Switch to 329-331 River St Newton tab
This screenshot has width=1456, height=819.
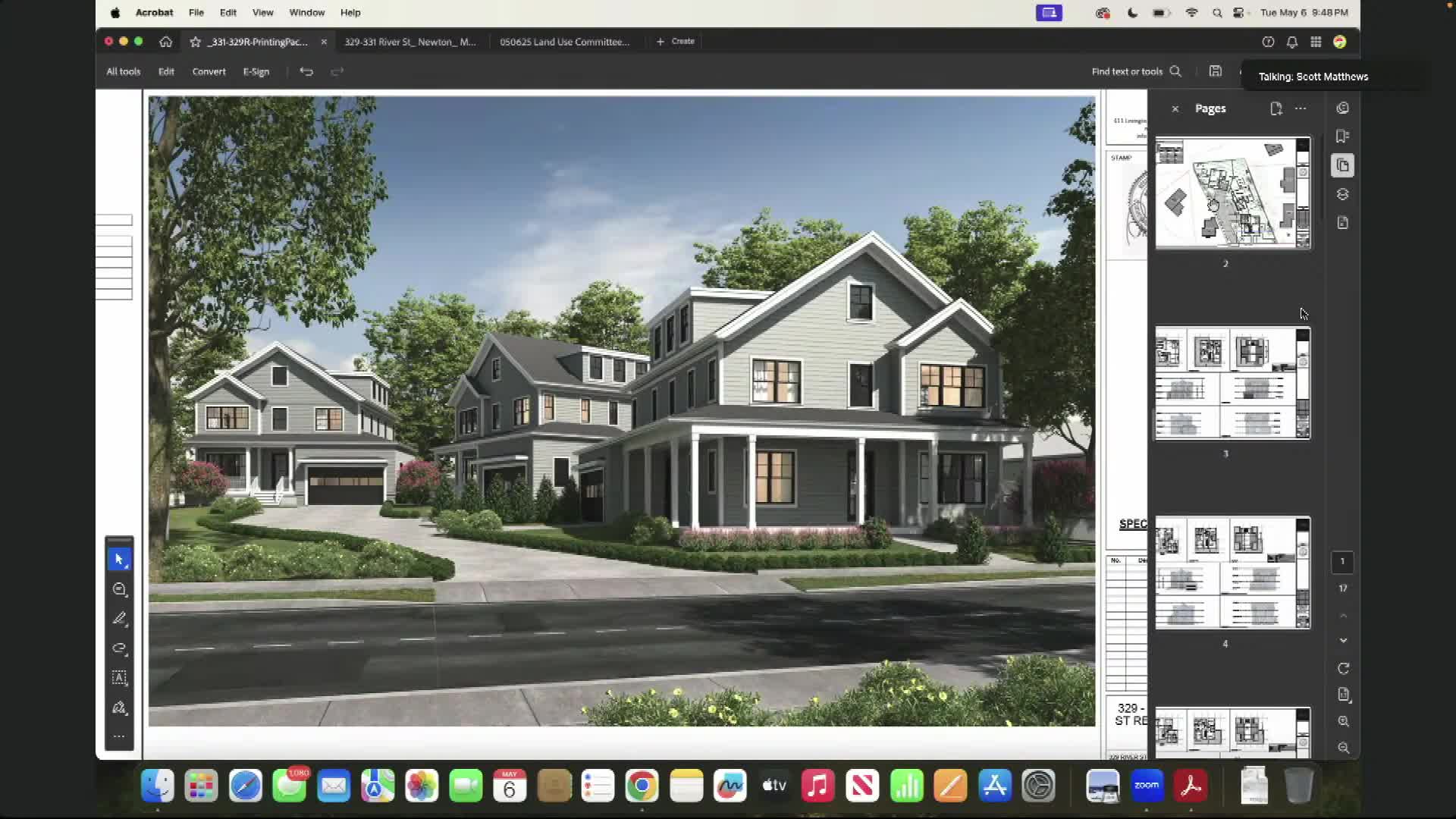click(410, 42)
